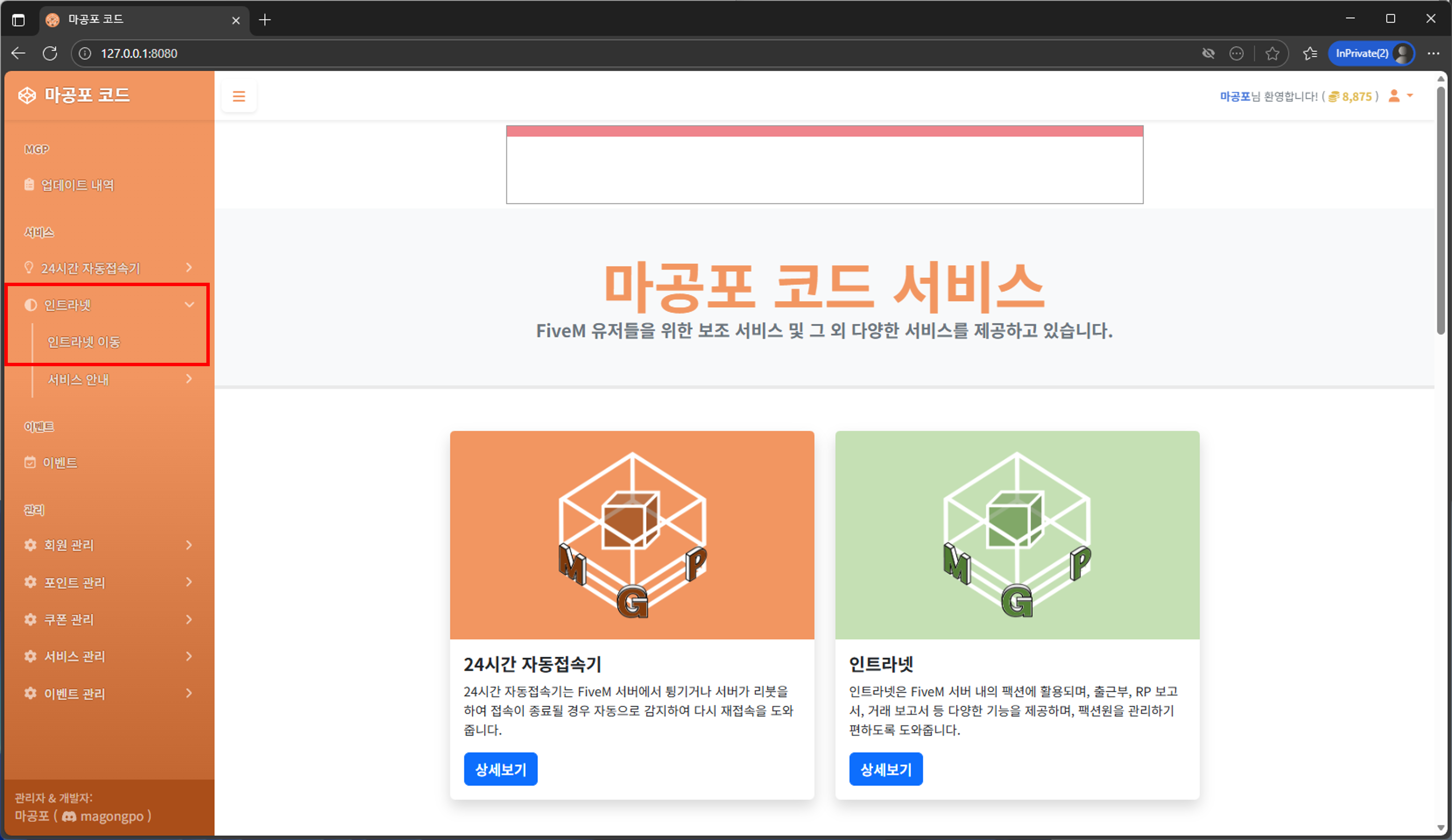Click 상세보기 on the 인트라넷 card
1452x840 pixels.
point(886,769)
